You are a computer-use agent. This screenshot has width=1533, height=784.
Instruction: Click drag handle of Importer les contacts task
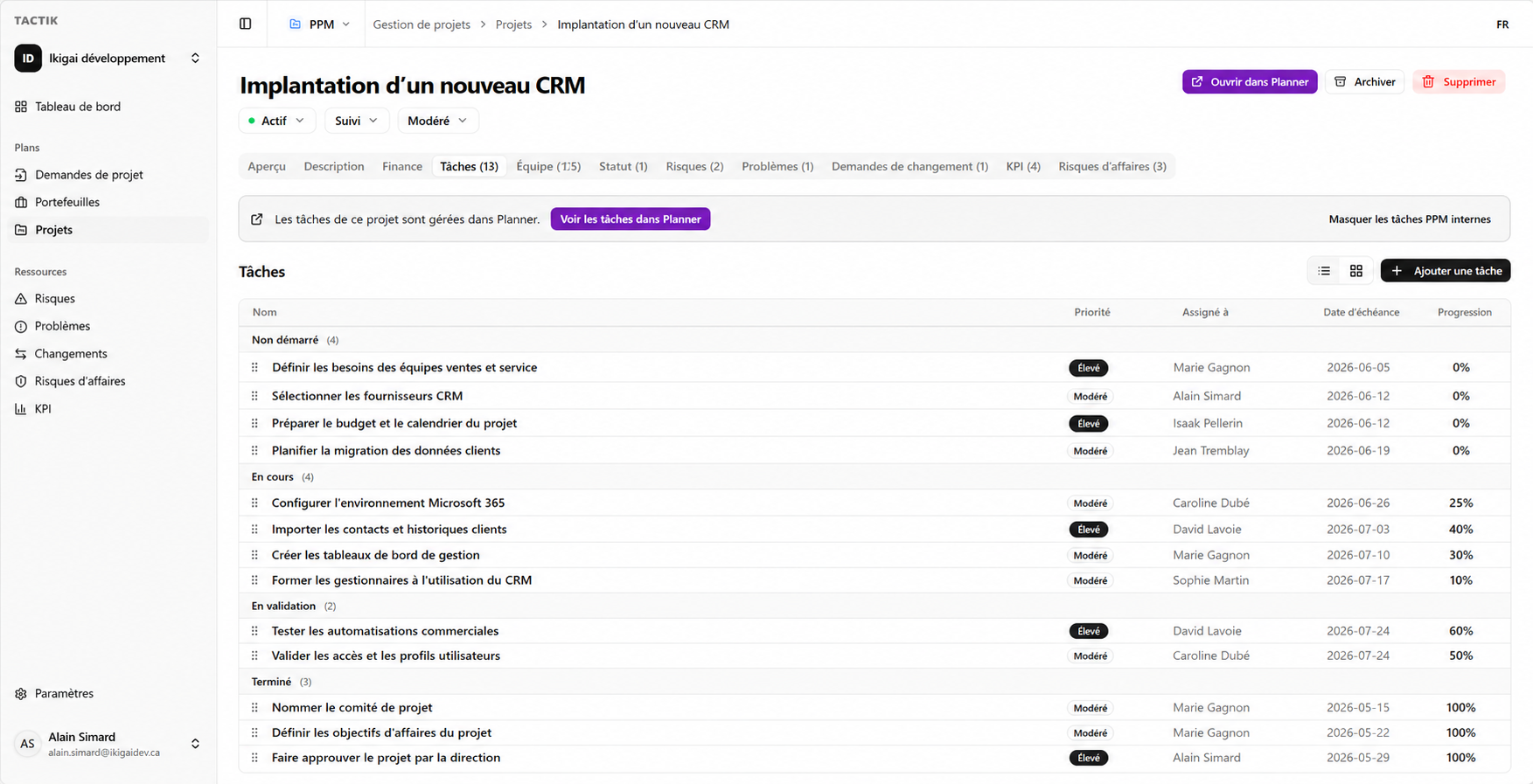coord(254,530)
